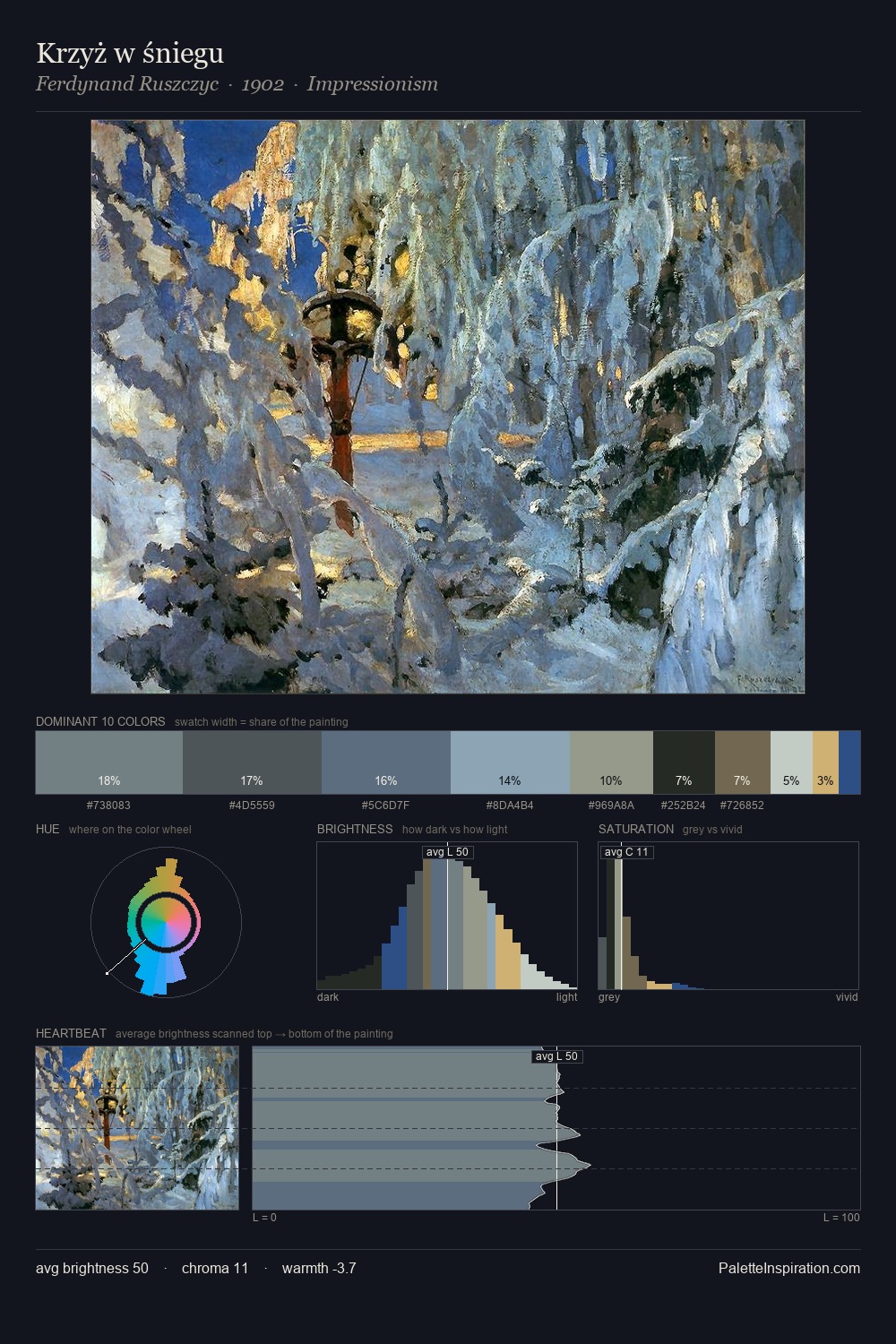The width and height of the screenshot is (896, 1344).
Task: Click the 7% near-black swatch #252B24
Action: click(684, 762)
